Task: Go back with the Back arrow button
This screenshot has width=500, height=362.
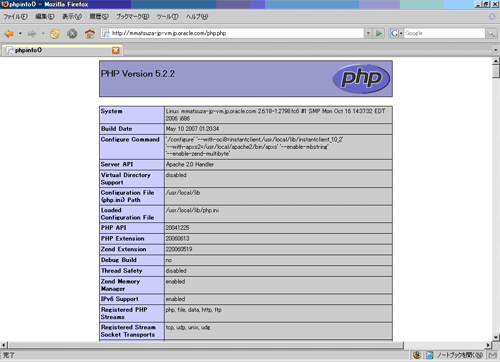Action: pos(9,33)
